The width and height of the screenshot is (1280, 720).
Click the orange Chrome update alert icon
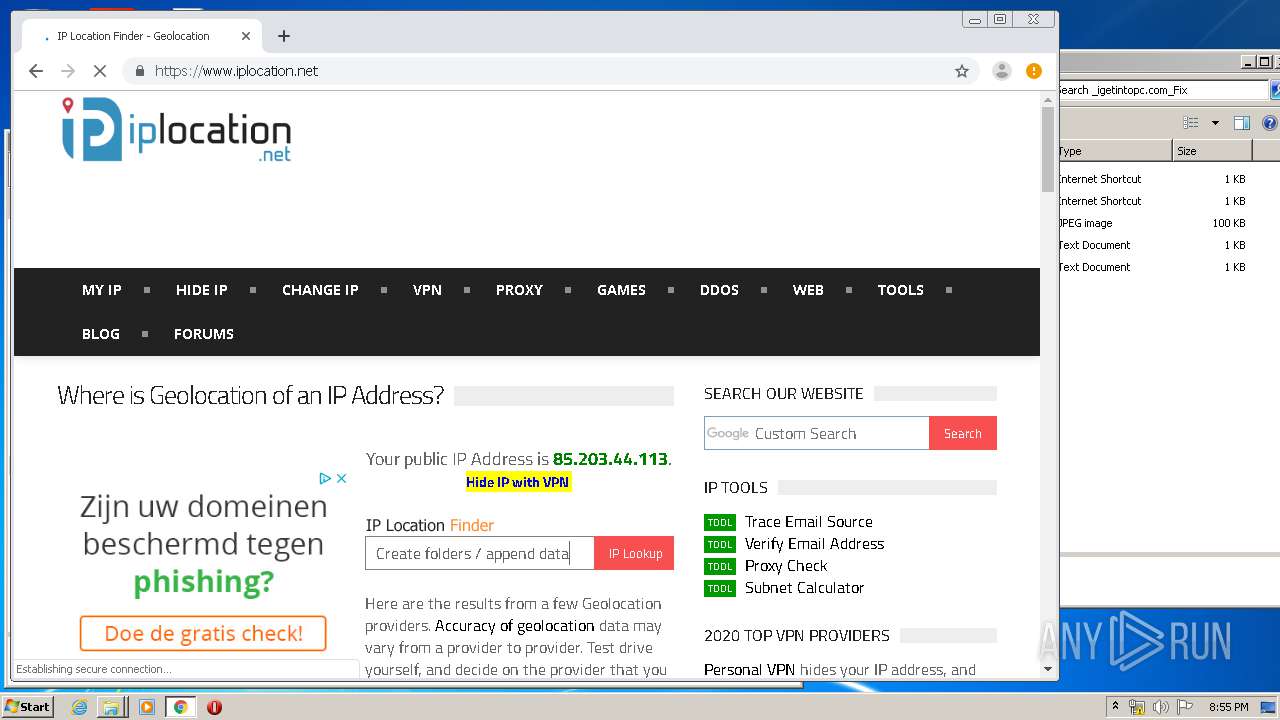pos(1034,71)
